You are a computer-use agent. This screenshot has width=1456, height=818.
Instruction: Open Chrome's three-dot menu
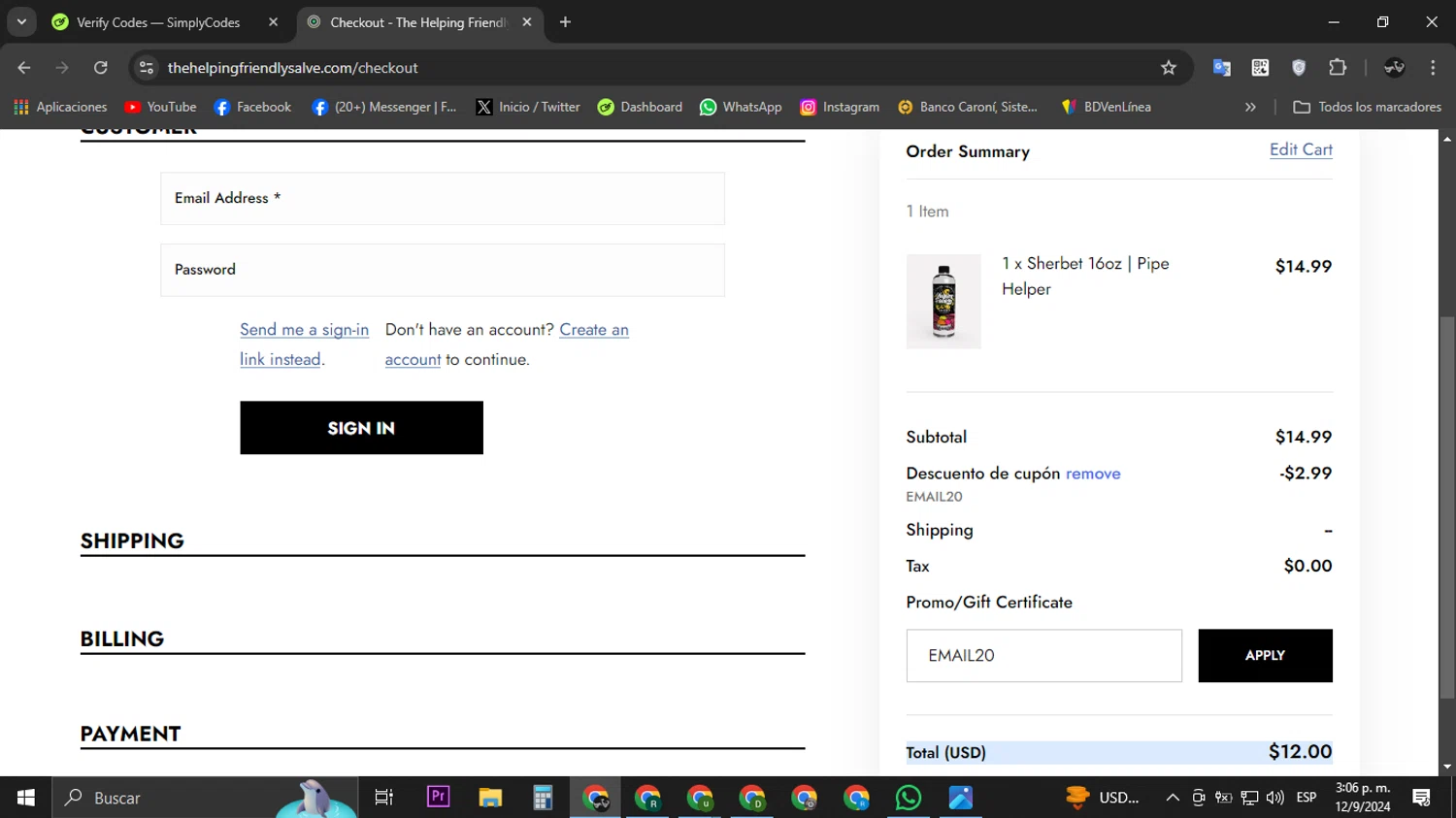click(x=1433, y=68)
